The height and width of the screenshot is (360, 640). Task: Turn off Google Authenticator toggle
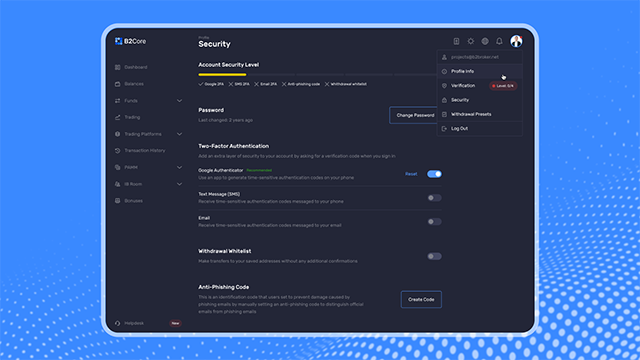click(434, 174)
